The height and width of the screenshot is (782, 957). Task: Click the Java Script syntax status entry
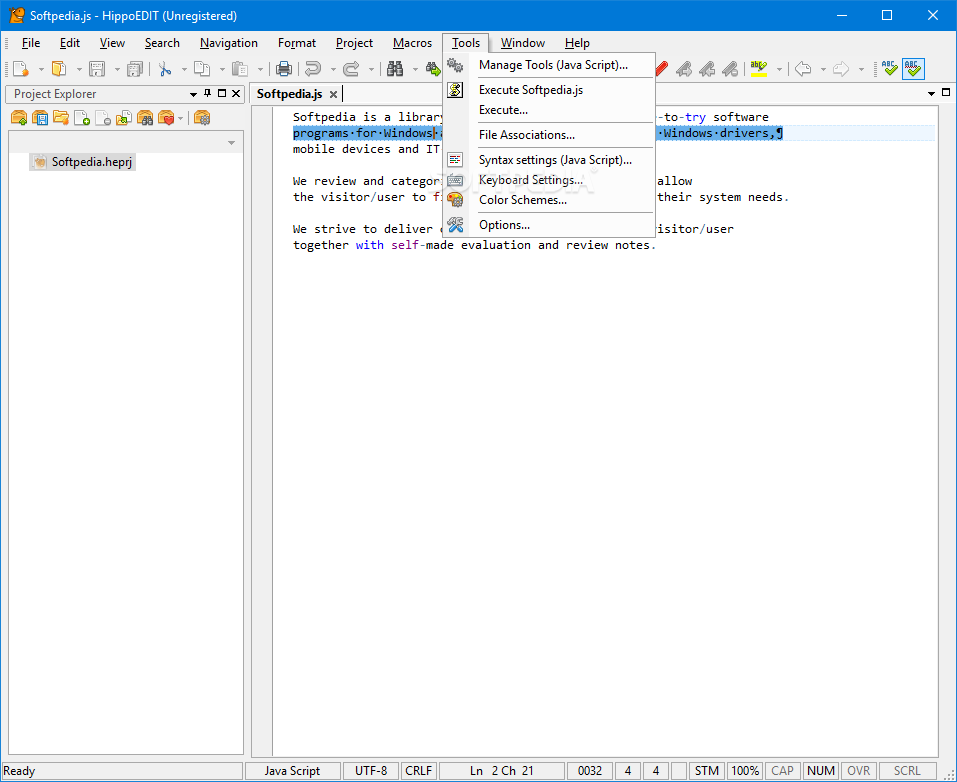pyautogui.click(x=292, y=771)
